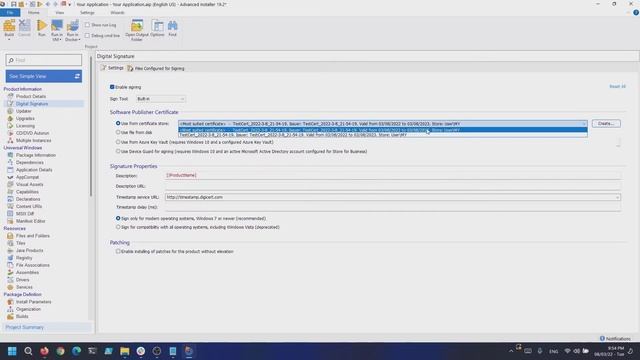The width and height of the screenshot is (640, 360).
Task: Open the Builds page
Action: [22, 316]
